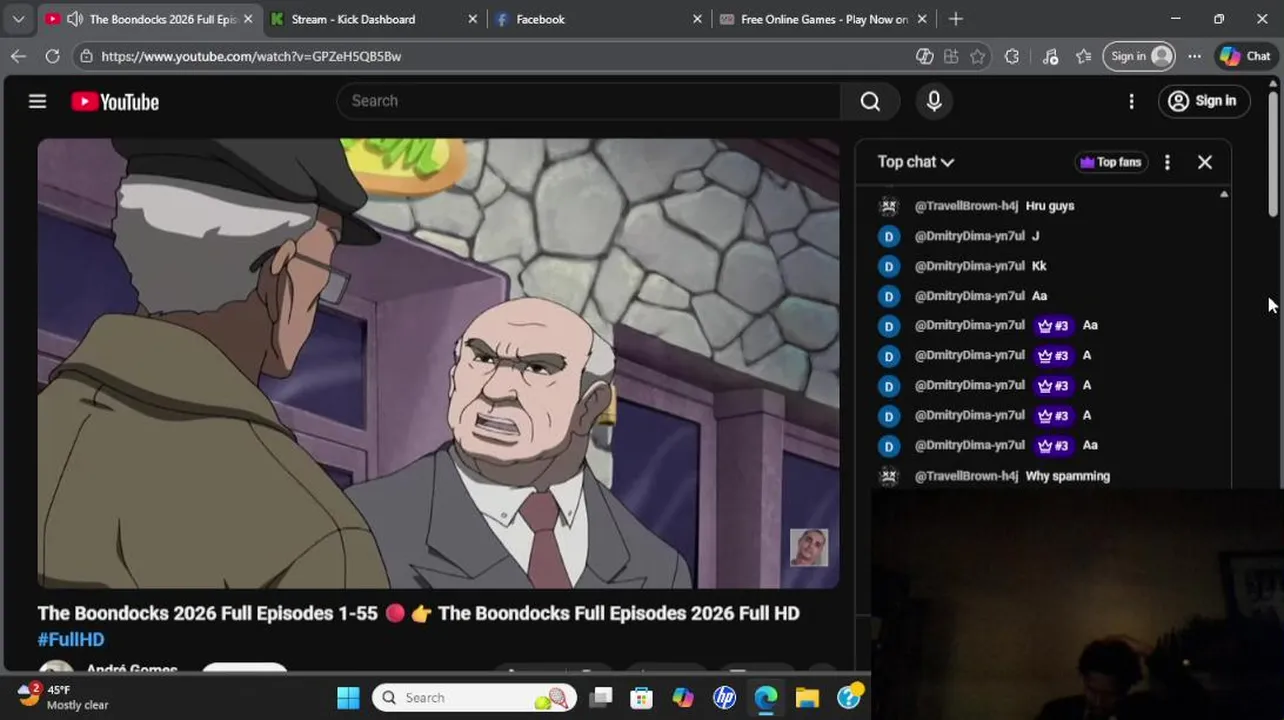Open Edge Settings and more ellipsis
This screenshot has height=720, width=1284.
1194,56
